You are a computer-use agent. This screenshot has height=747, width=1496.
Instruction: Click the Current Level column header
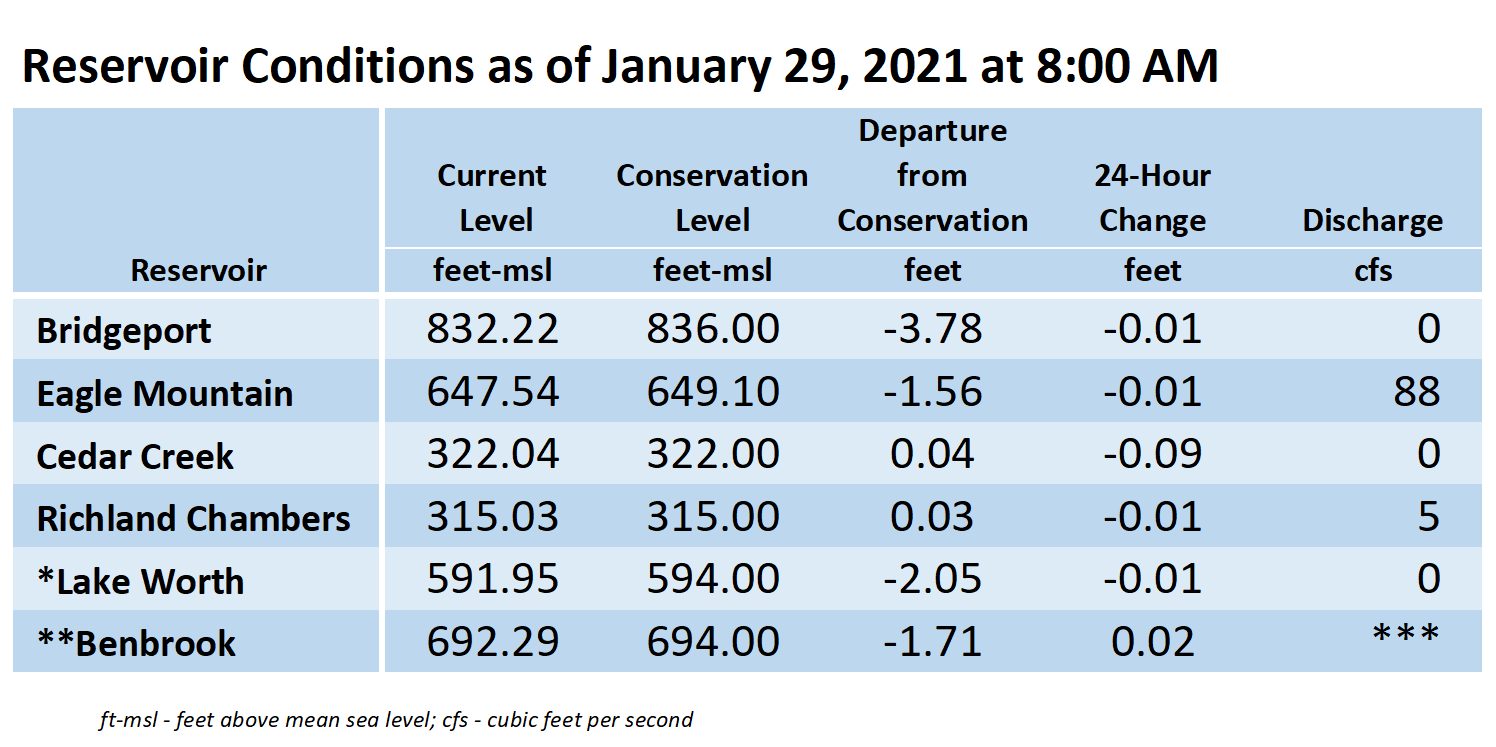(x=492, y=198)
